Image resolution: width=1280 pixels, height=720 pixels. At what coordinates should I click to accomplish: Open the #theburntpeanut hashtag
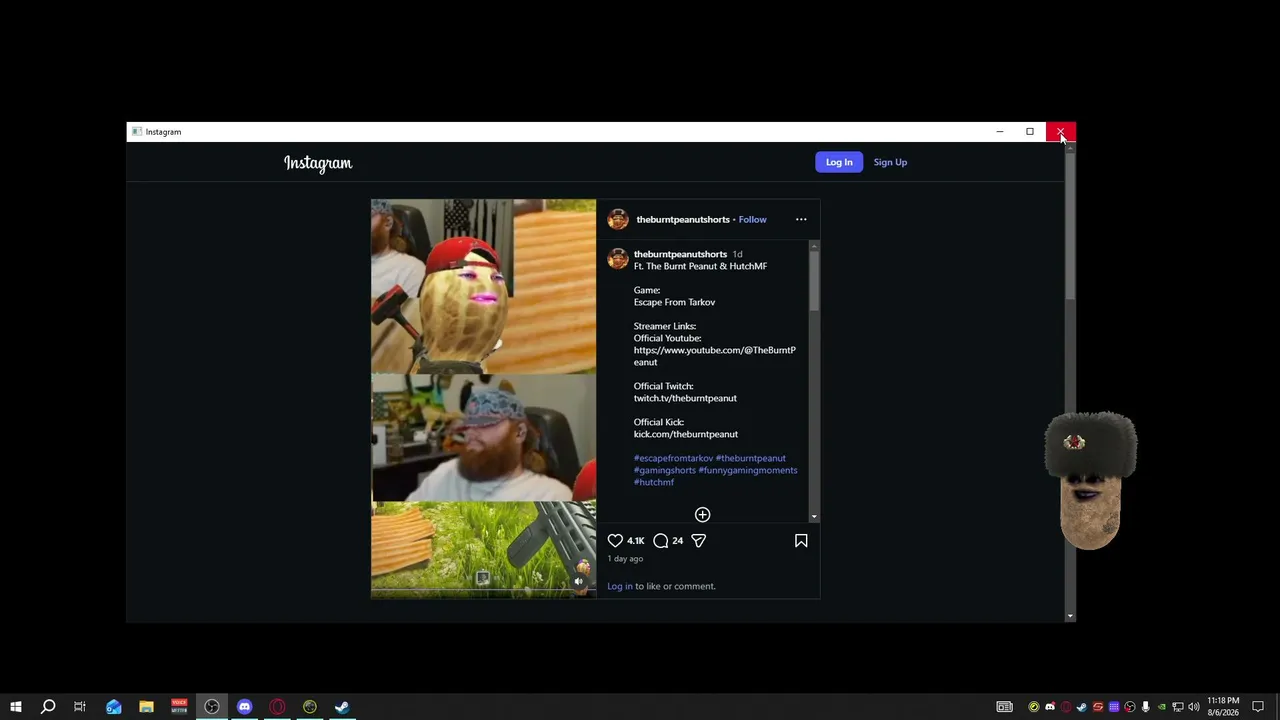(751, 458)
